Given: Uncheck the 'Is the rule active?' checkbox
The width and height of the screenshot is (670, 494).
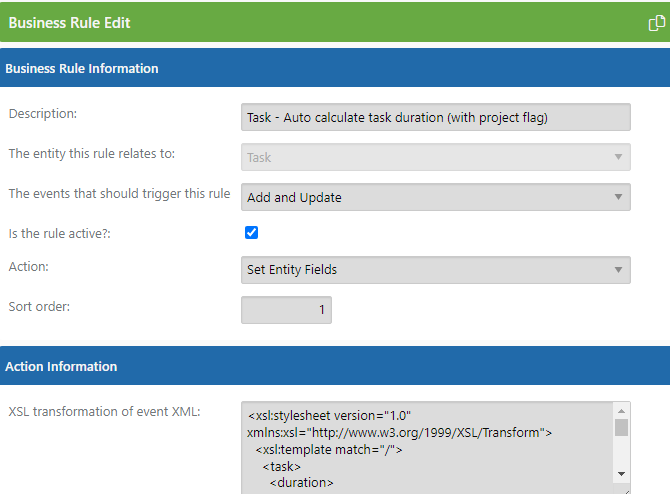Looking at the screenshot, I should coord(251,232).
